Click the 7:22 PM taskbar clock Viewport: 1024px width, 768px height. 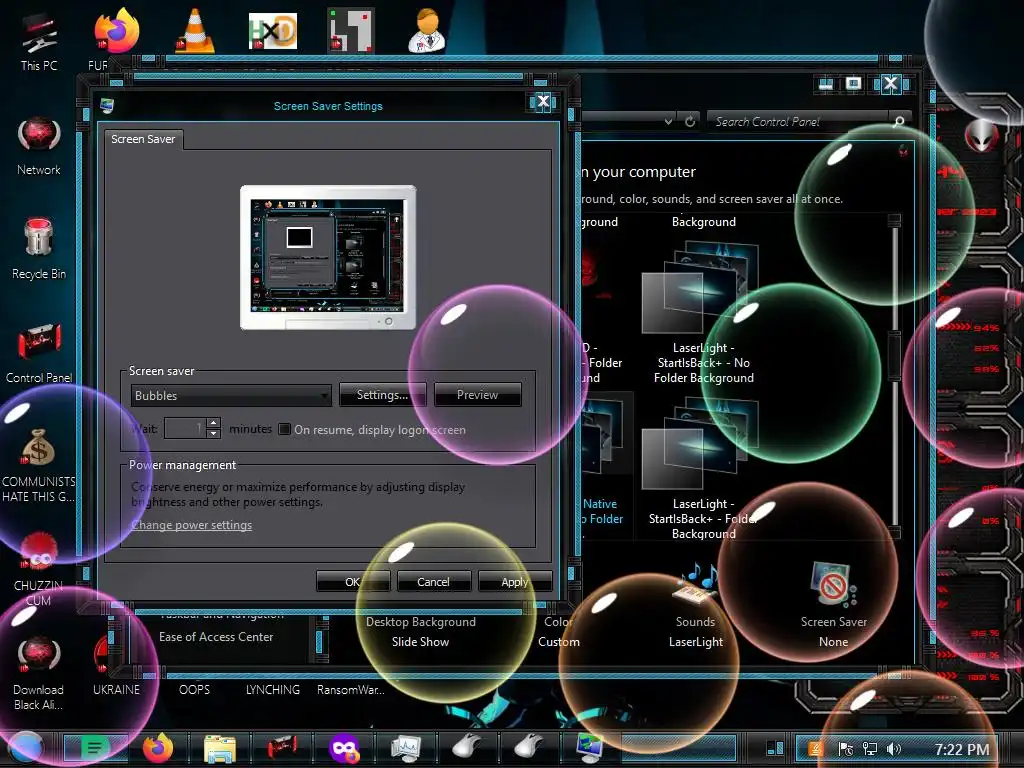(961, 749)
